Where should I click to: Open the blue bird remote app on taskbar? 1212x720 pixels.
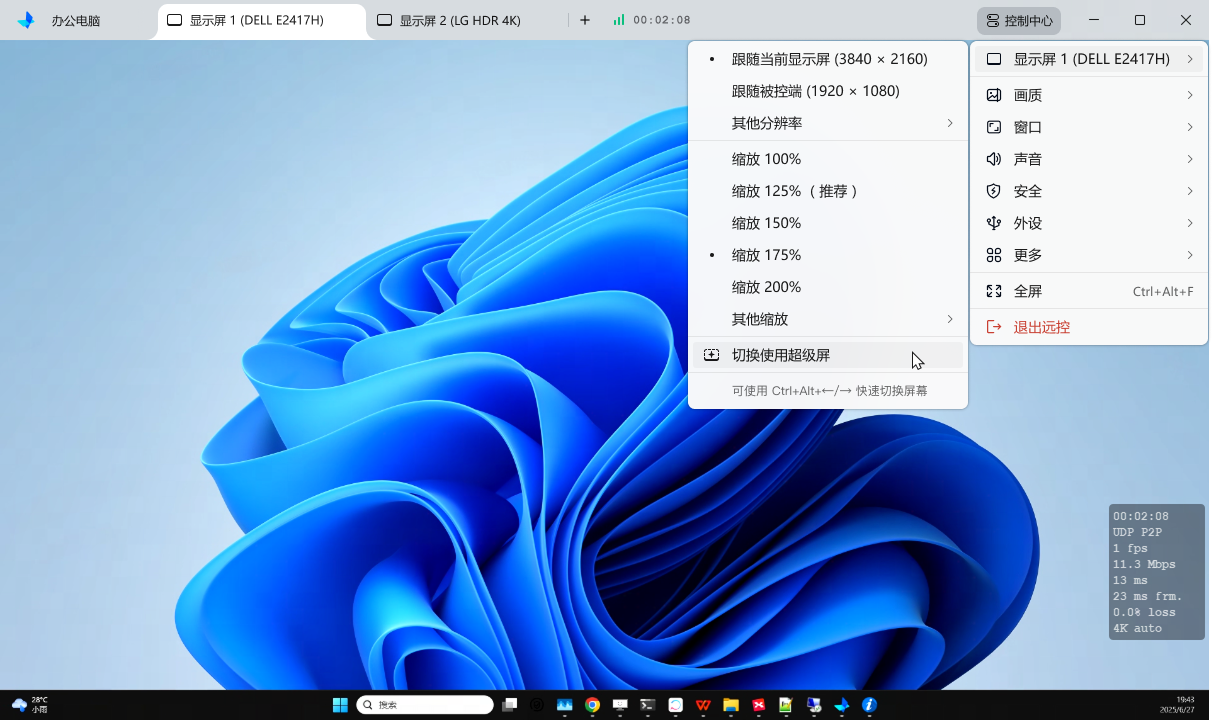click(841, 705)
